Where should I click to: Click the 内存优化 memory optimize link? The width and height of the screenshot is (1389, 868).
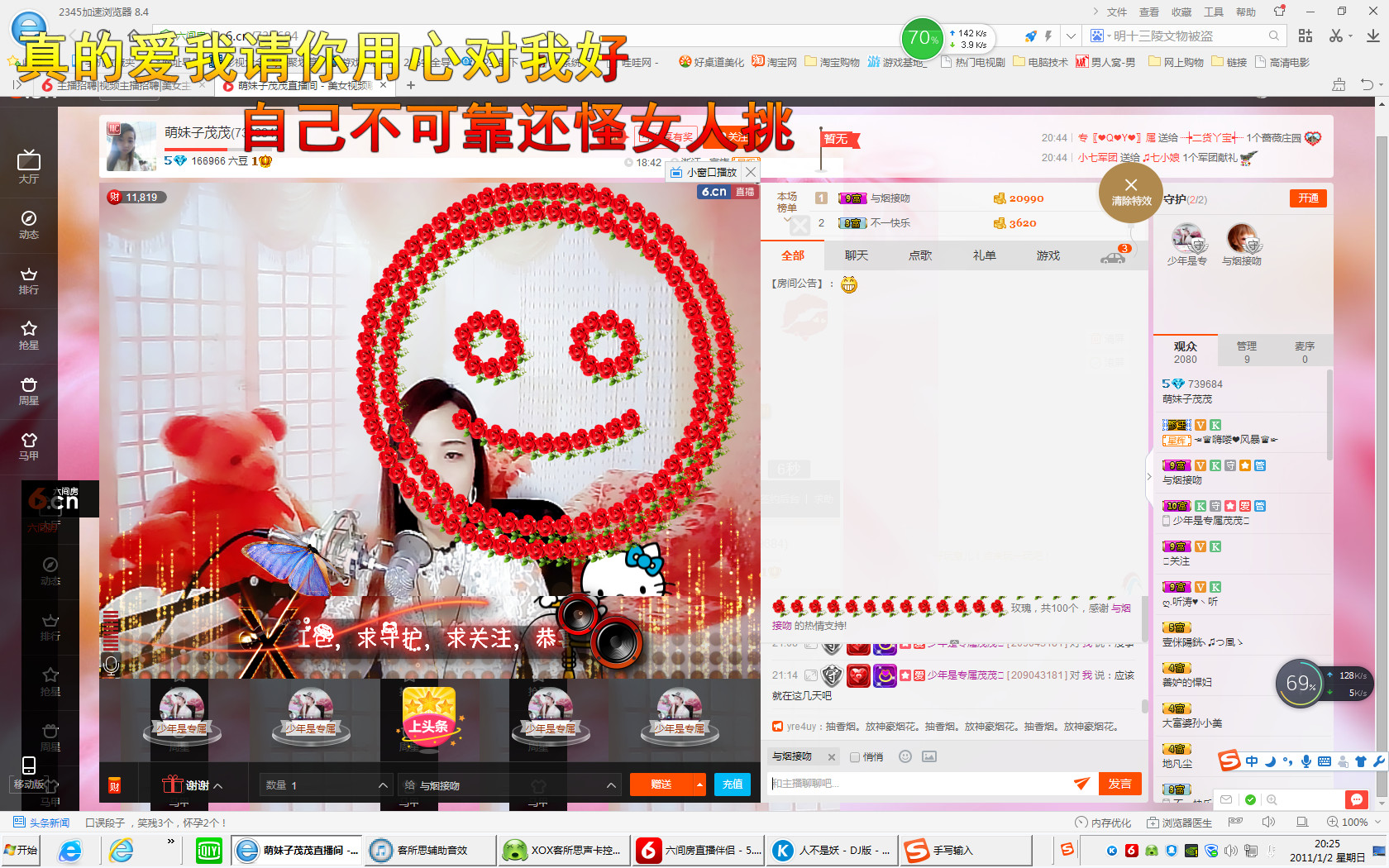[x=1103, y=823]
